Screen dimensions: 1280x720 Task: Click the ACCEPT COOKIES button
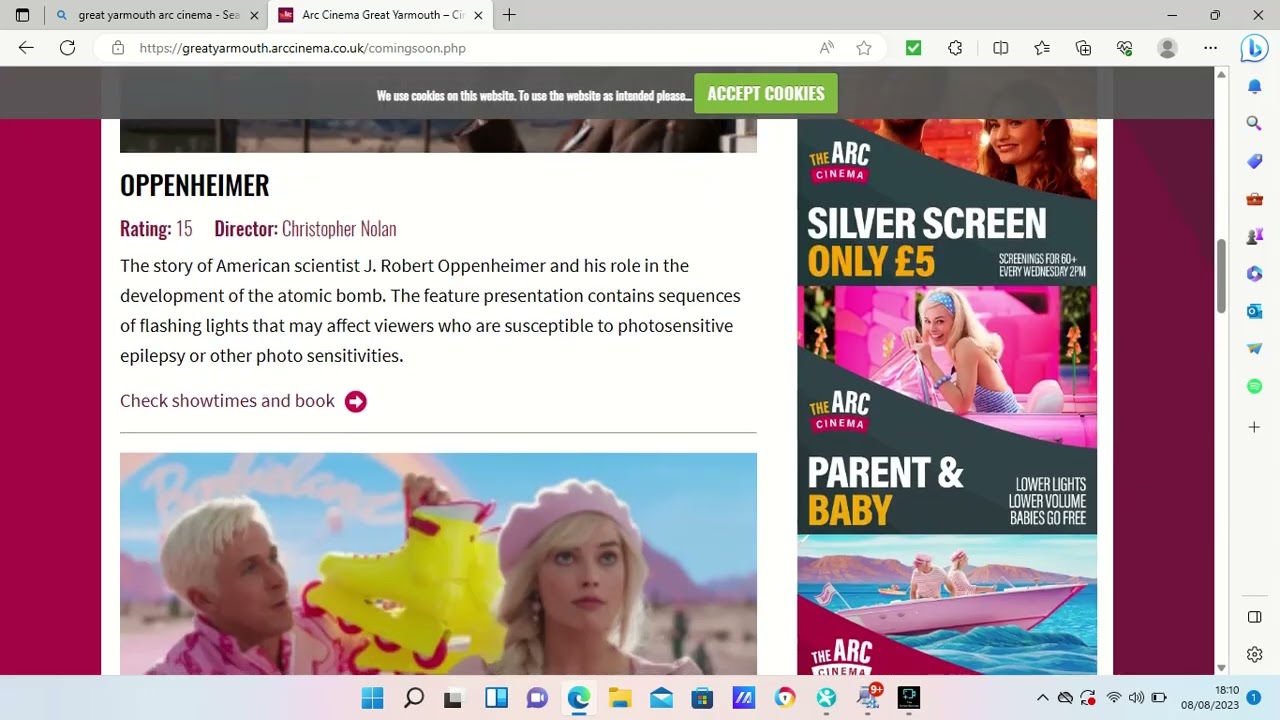(766, 94)
